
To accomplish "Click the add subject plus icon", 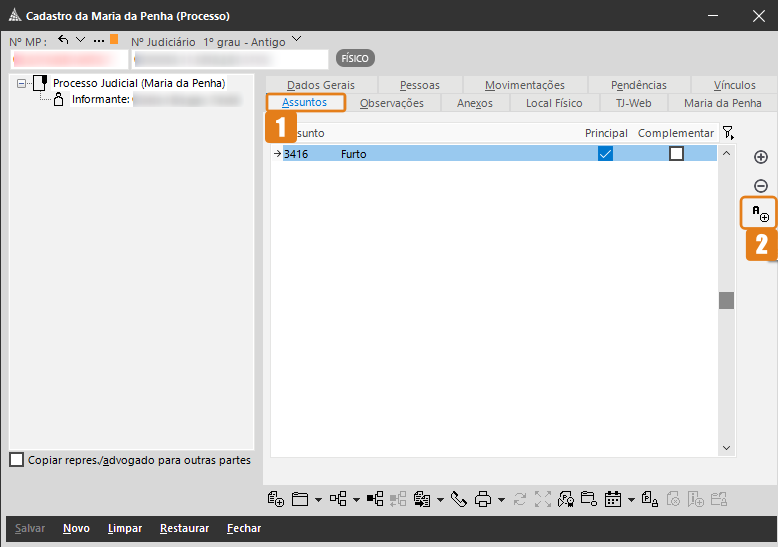I will pyautogui.click(x=760, y=157).
